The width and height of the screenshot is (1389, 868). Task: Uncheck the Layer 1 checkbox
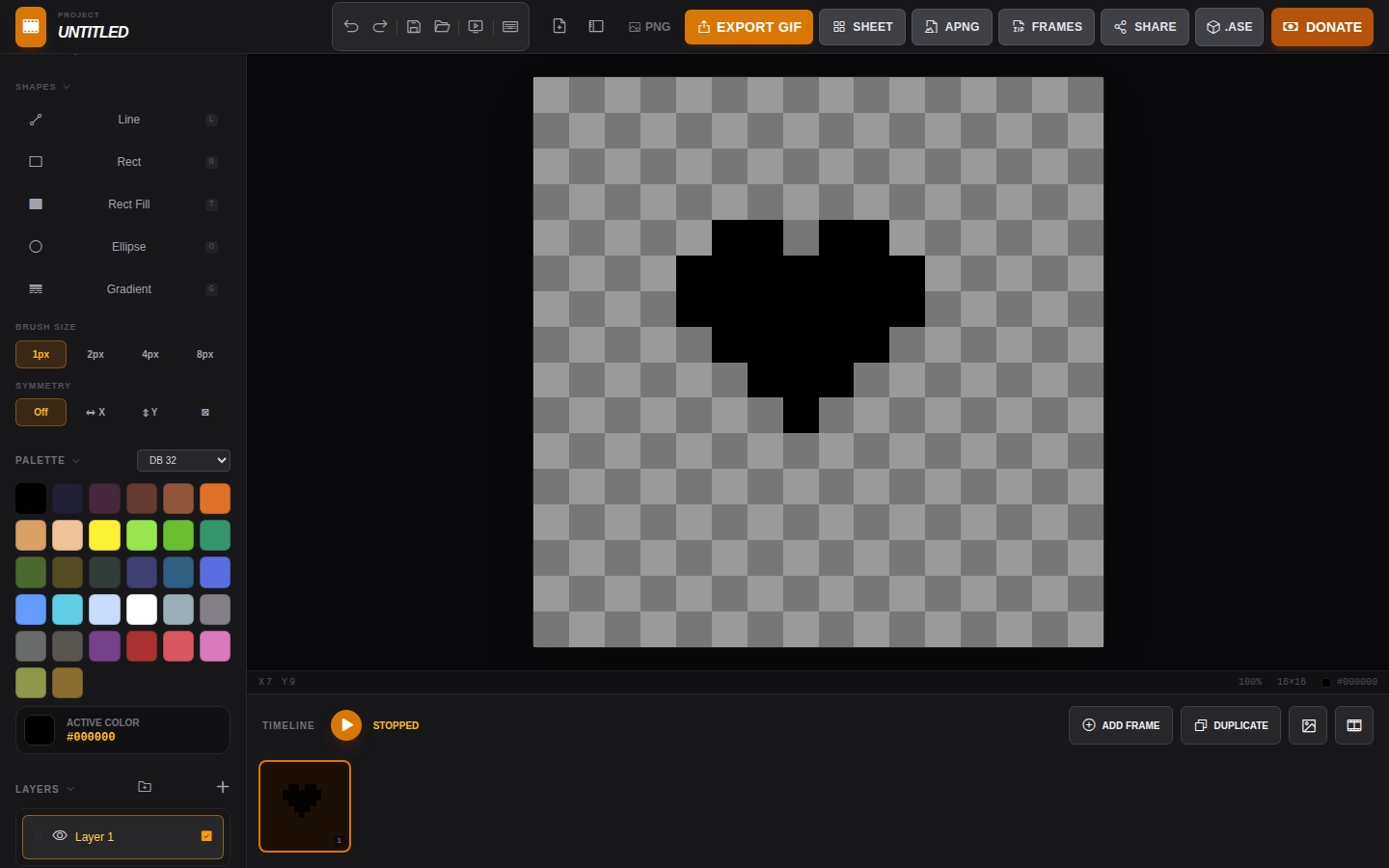pos(206,836)
